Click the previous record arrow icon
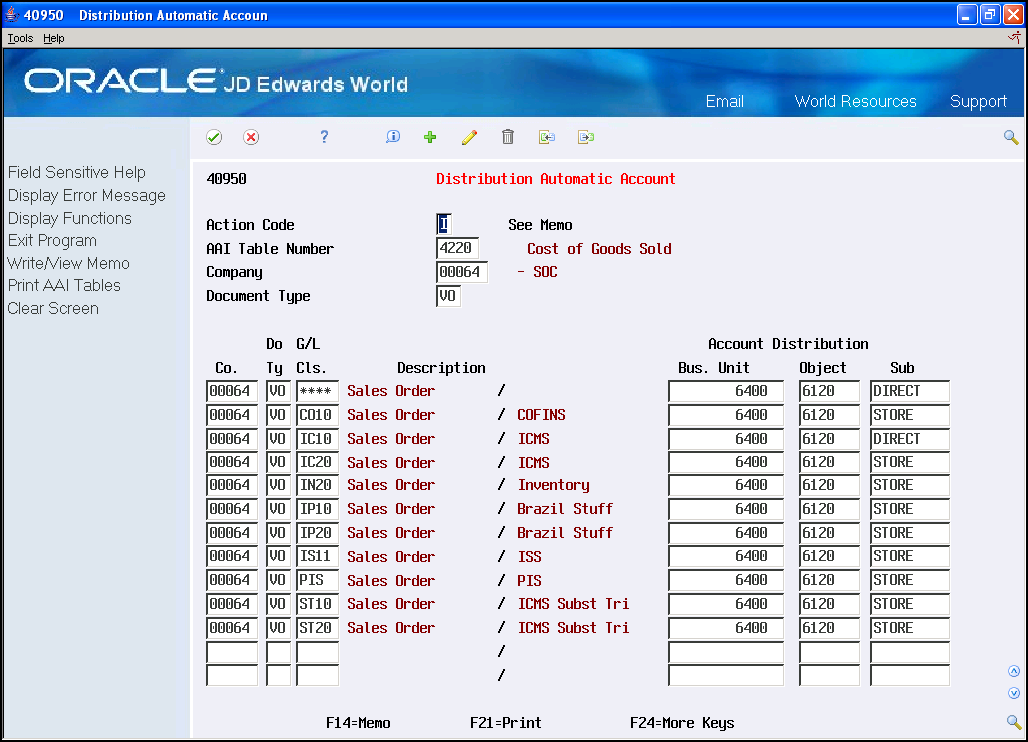This screenshot has height=742, width=1028. (547, 137)
